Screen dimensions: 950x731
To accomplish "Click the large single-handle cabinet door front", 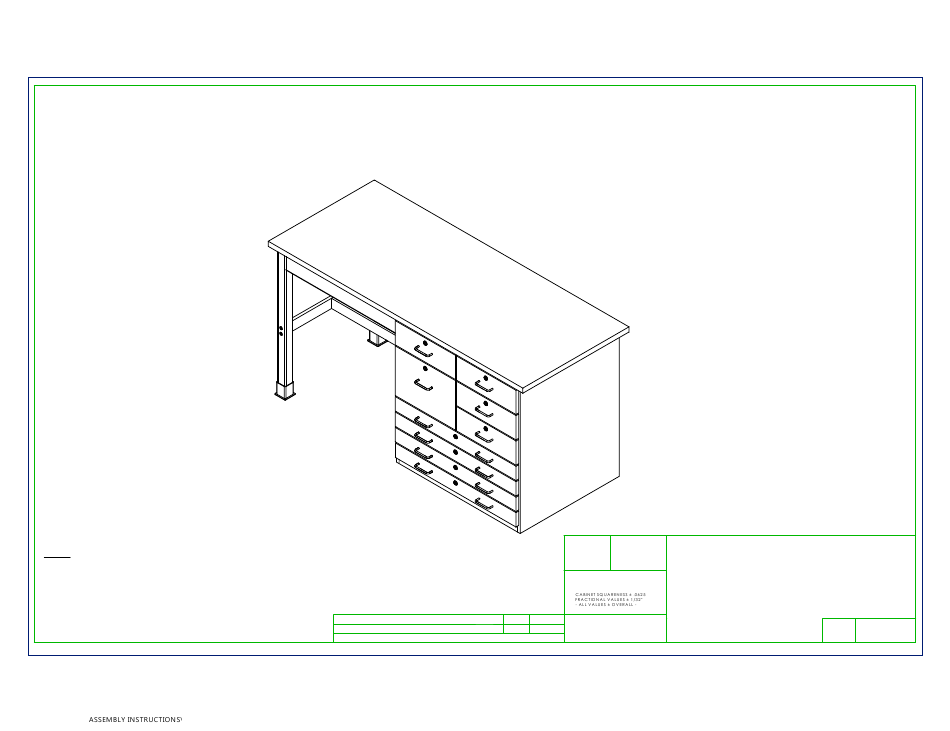I will click(x=424, y=388).
